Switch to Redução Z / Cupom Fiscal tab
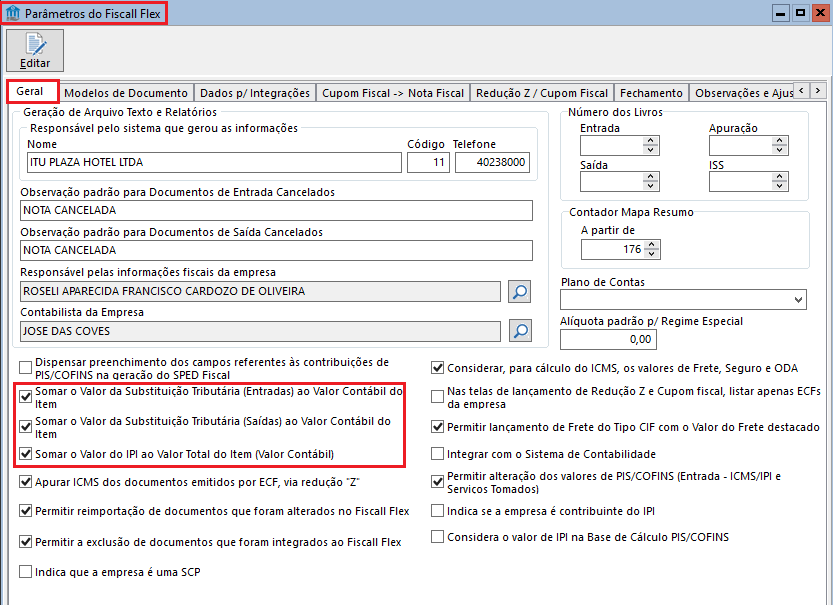 click(x=542, y=93)
